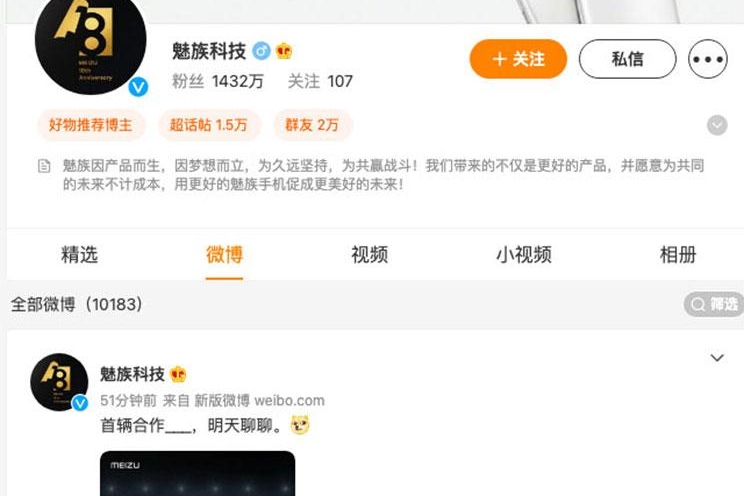Open the post options chevron dropdown
This screenshot has width=744, height=496.
click(717, 357)
